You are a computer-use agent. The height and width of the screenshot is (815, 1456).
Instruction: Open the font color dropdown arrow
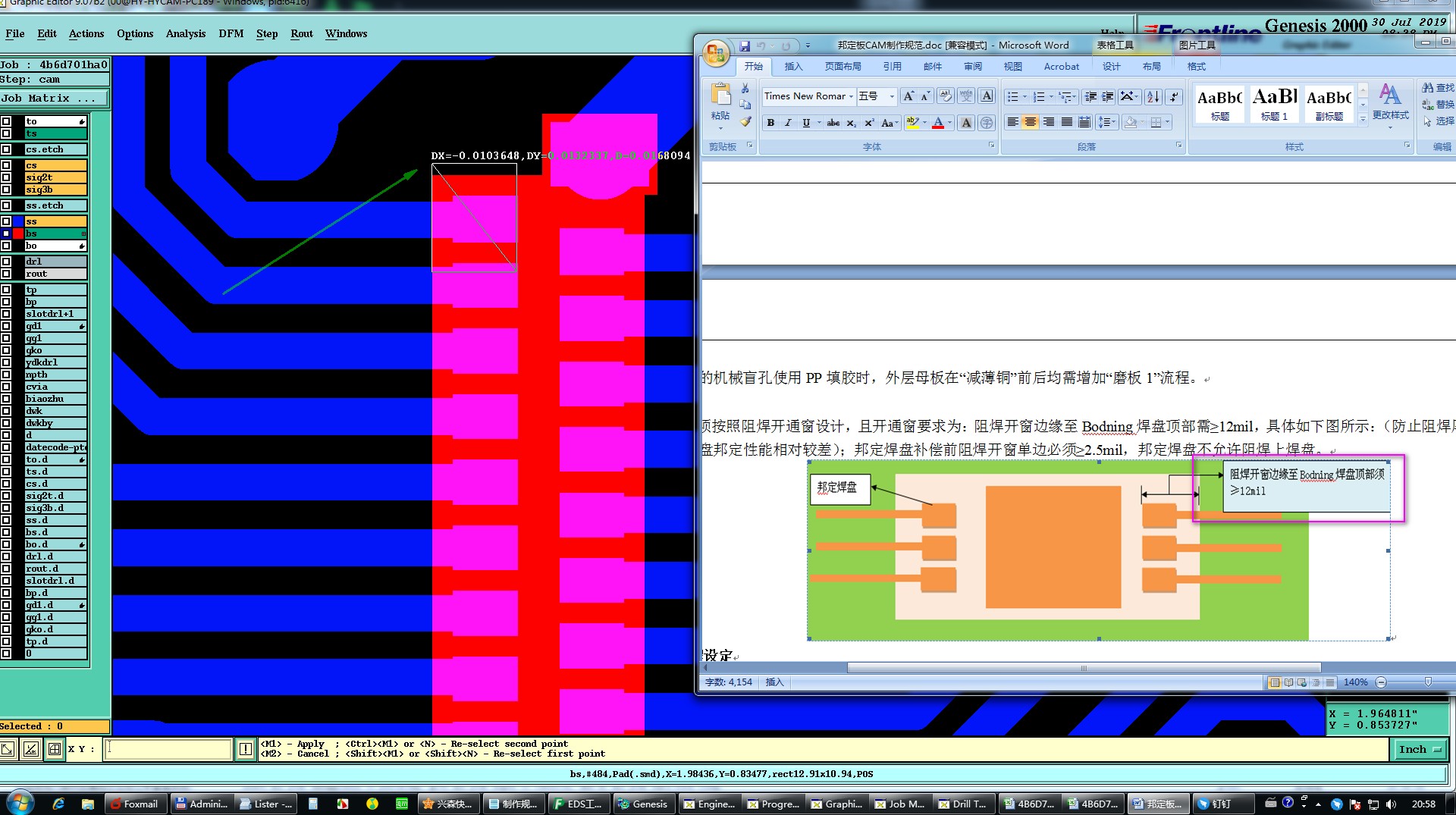[x=949, y=123]
